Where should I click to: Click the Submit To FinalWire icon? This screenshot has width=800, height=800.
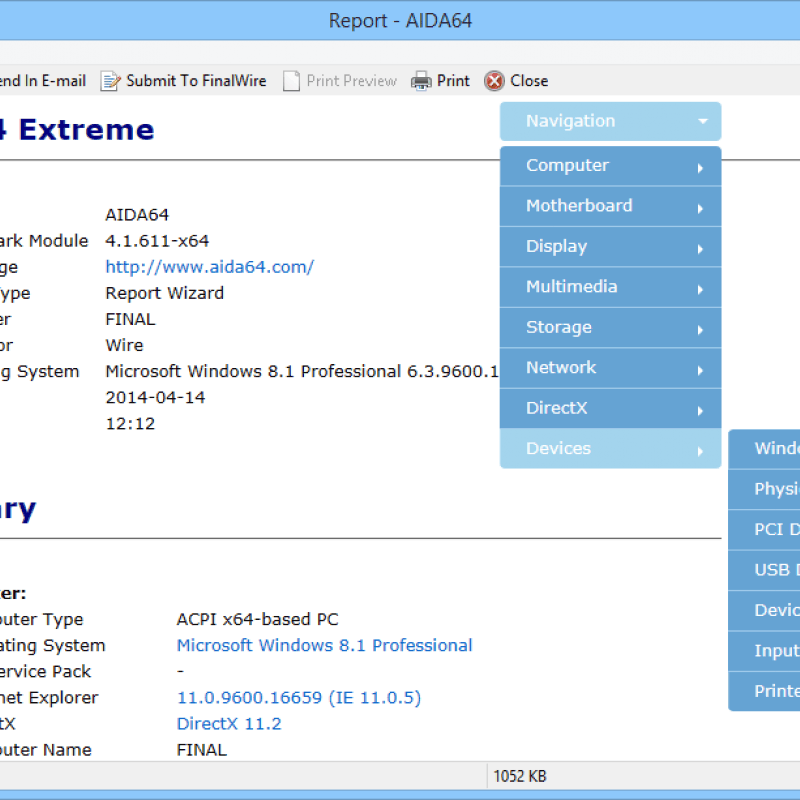110,81
